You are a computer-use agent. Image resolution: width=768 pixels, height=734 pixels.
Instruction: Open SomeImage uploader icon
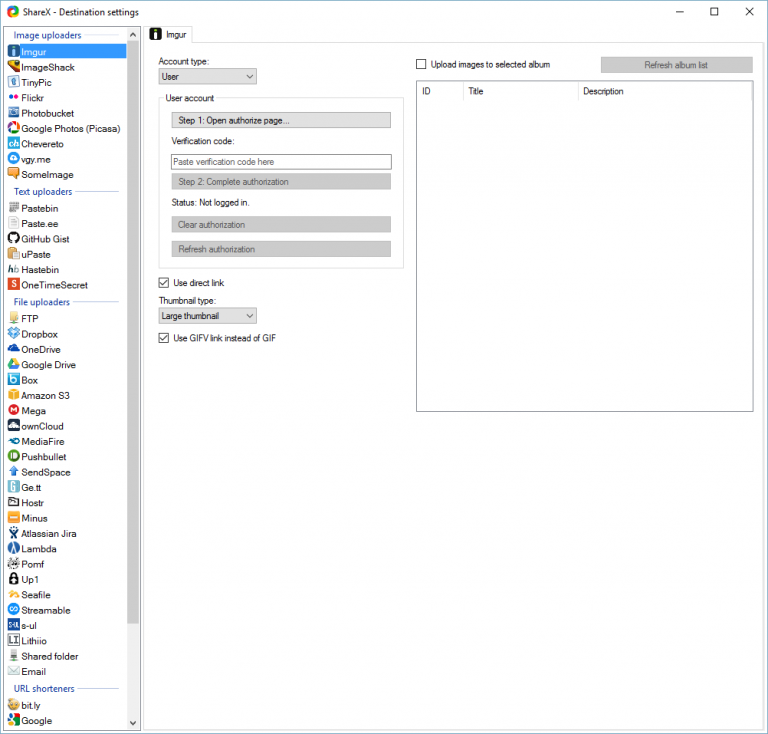(x=14, y=174)
